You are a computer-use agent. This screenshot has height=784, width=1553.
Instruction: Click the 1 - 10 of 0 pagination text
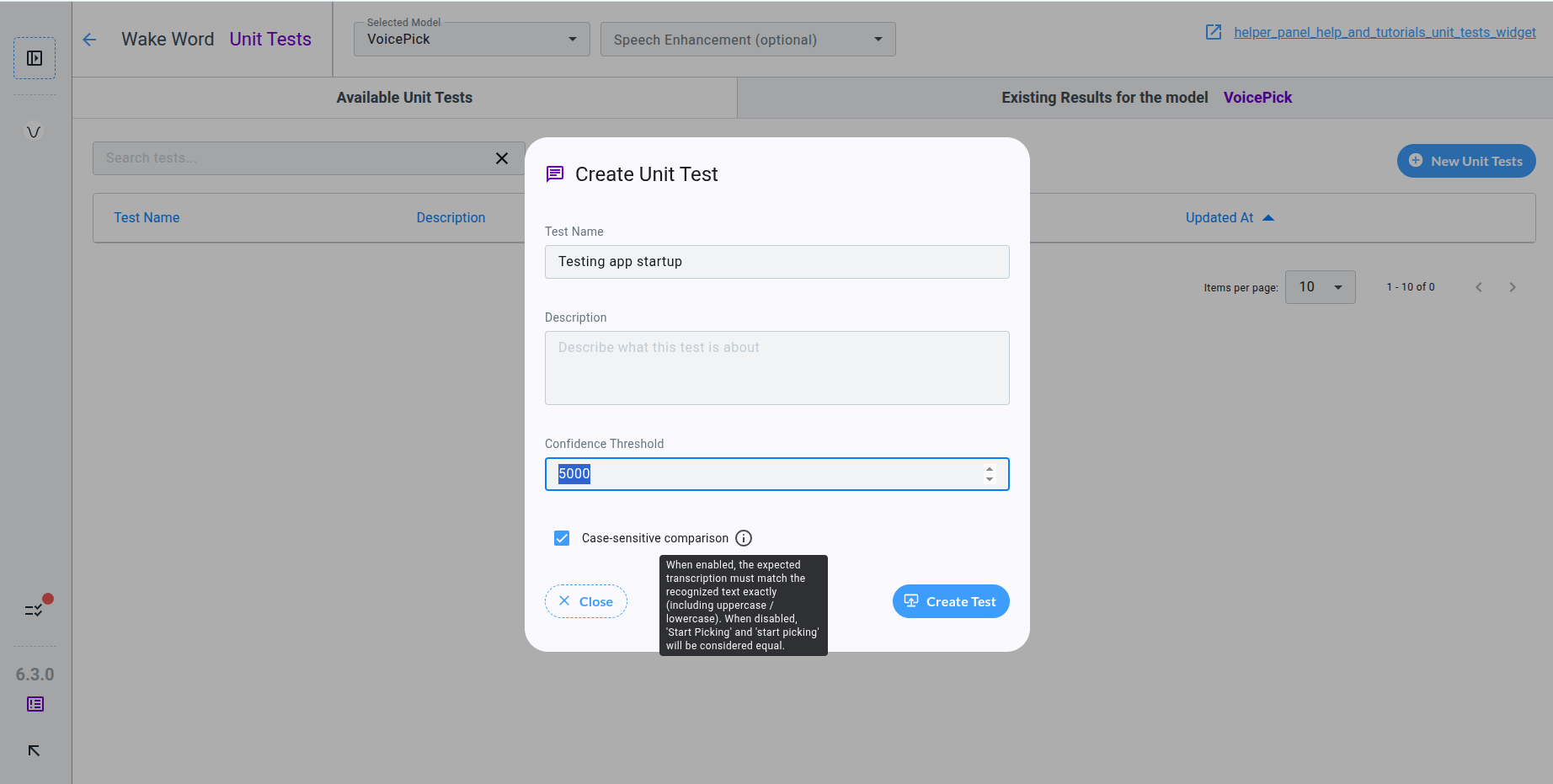[x=1411, y=287]
